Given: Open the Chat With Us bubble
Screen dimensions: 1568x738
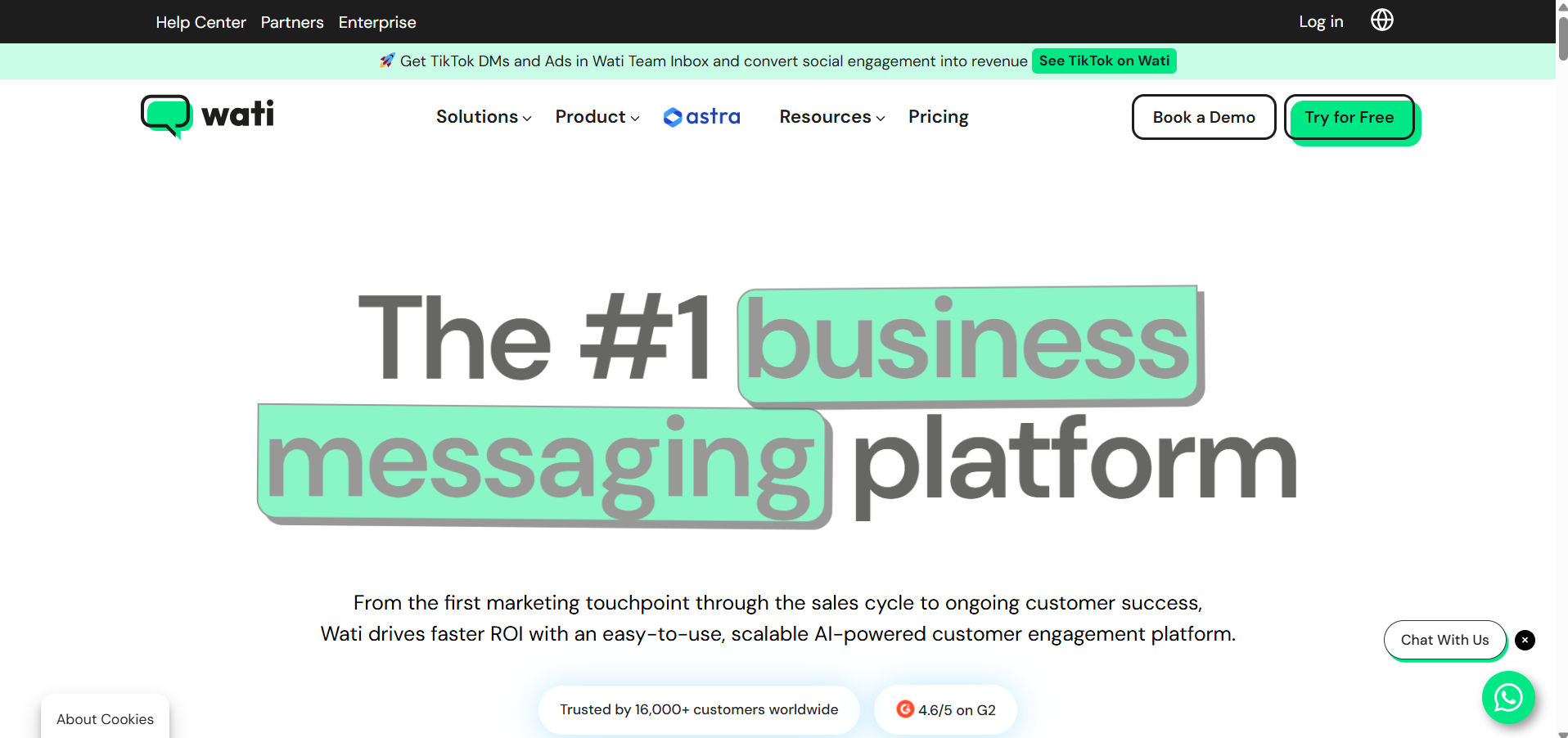Looking at the screenshot, I should pyautogui.click(x=1444, y=640).
